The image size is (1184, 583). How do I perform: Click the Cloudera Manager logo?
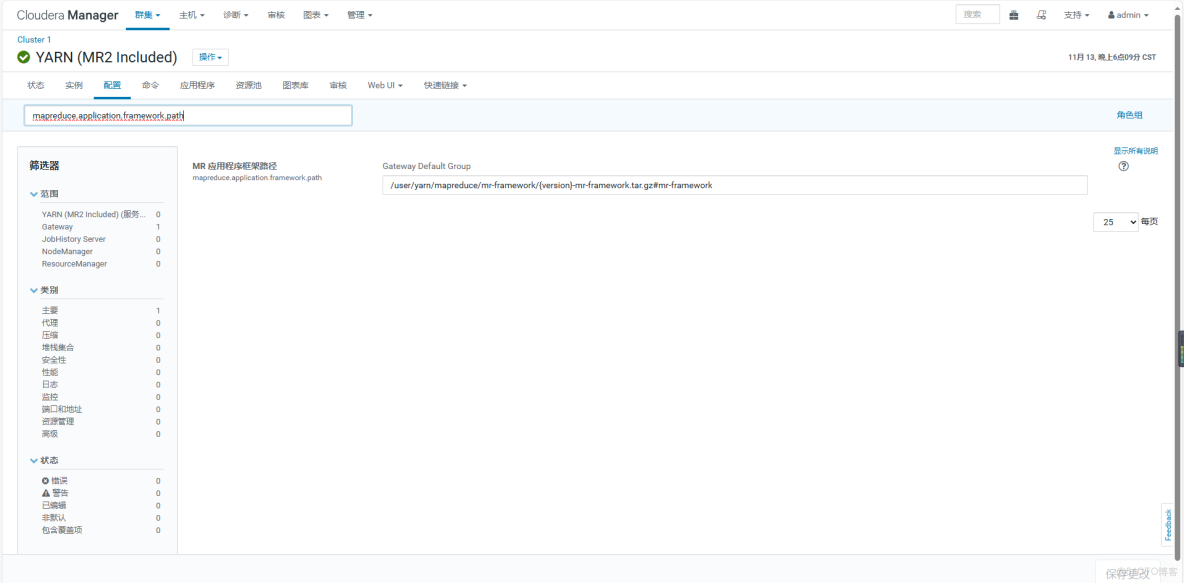[66, 14]
